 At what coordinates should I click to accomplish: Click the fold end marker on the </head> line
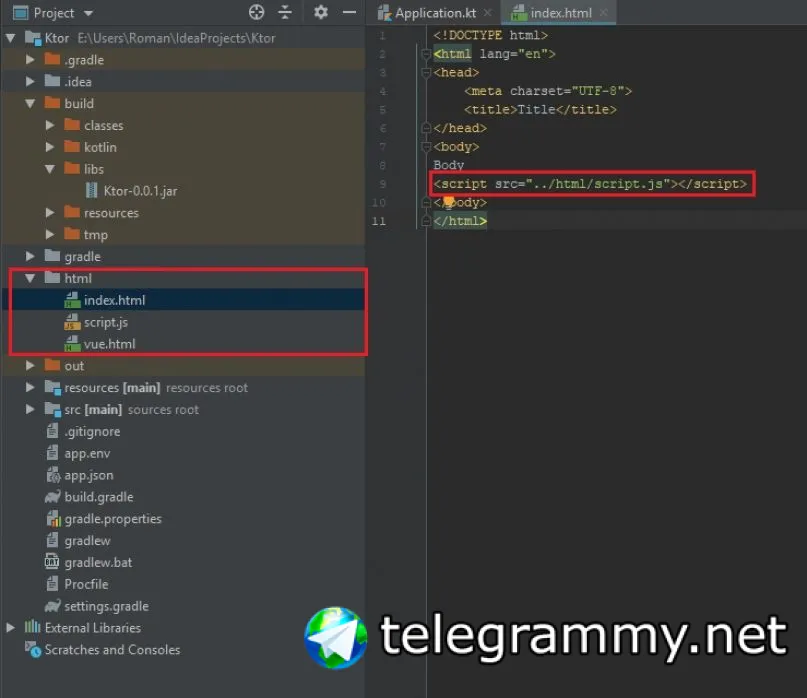pos(426,128)
